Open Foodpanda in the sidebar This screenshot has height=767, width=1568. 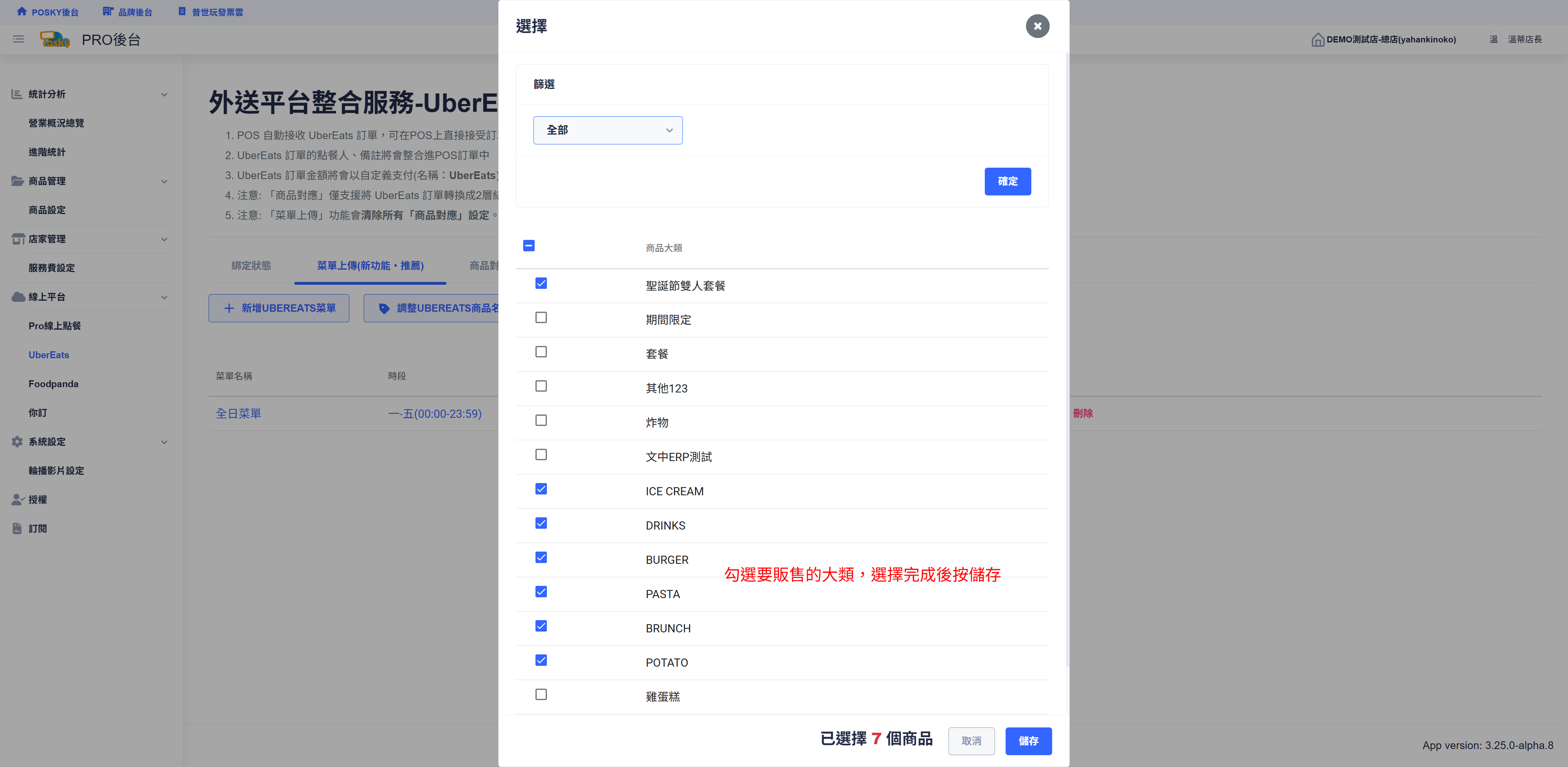[53, 384]
